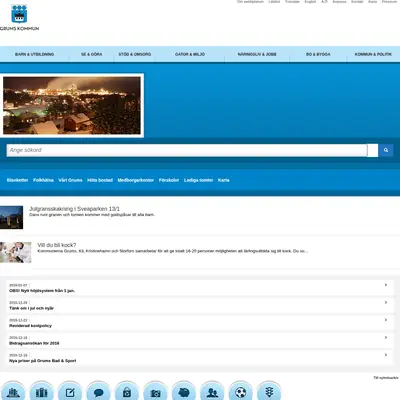Open the Kommun & Politik menu
This screenshot has height=400, width=400.
373,54
